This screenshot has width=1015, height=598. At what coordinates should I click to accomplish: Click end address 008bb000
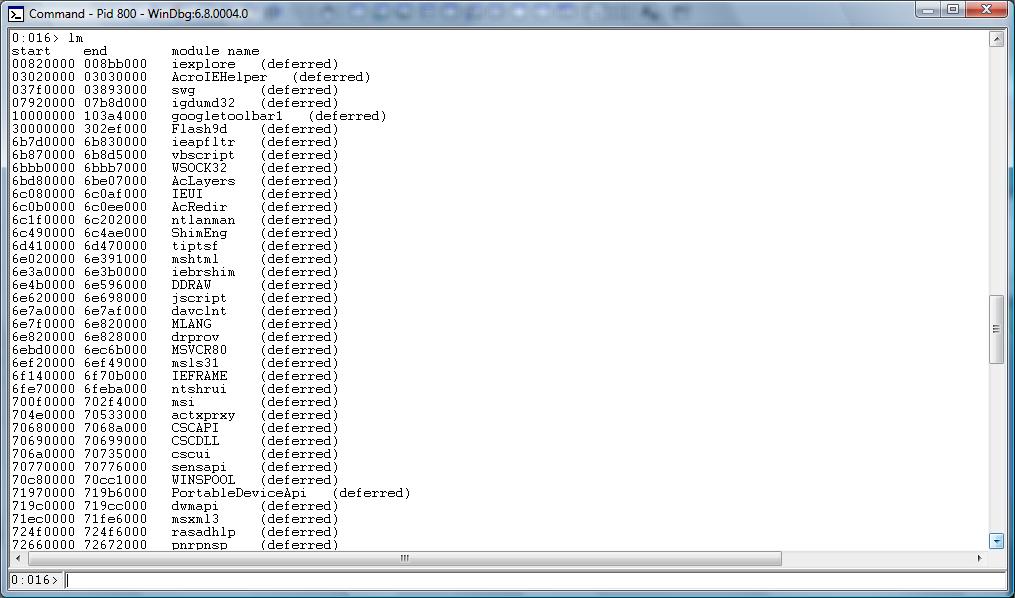115,64
